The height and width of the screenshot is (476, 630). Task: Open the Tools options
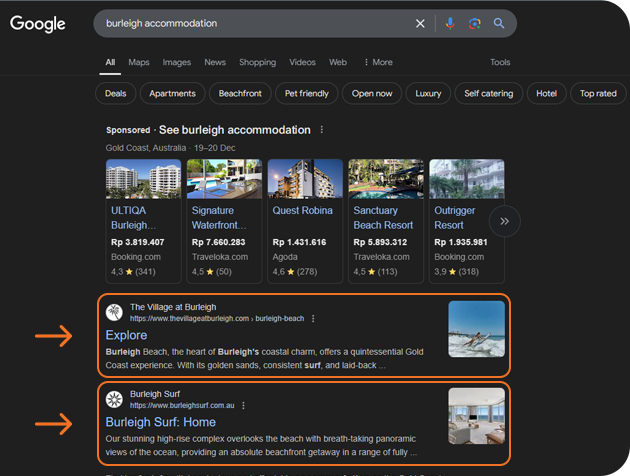coord(500,62)
